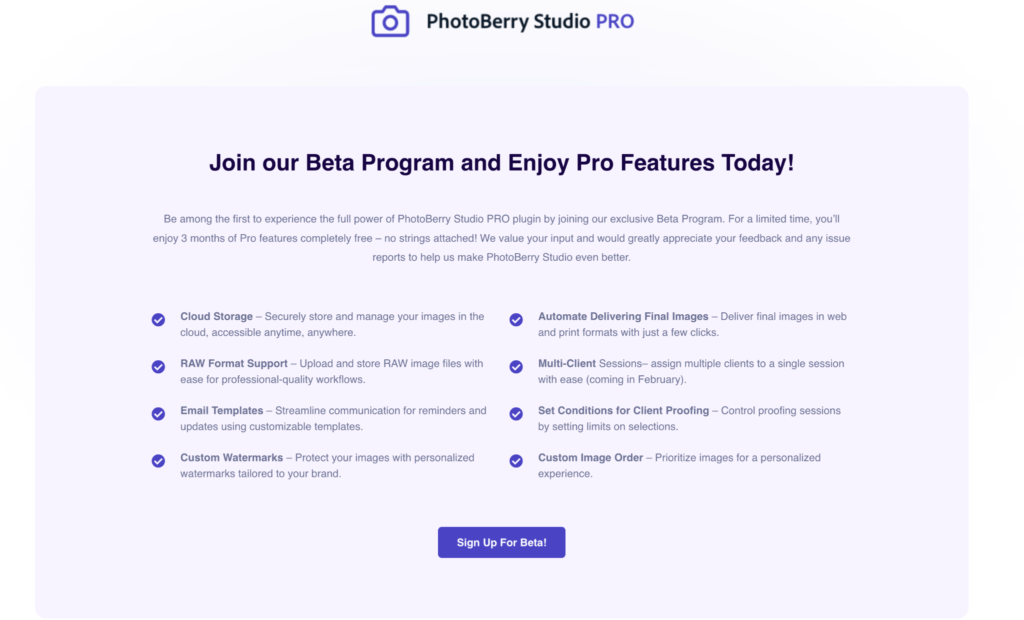Click the checkmark icon beside Email Templates

pos(158,414)
